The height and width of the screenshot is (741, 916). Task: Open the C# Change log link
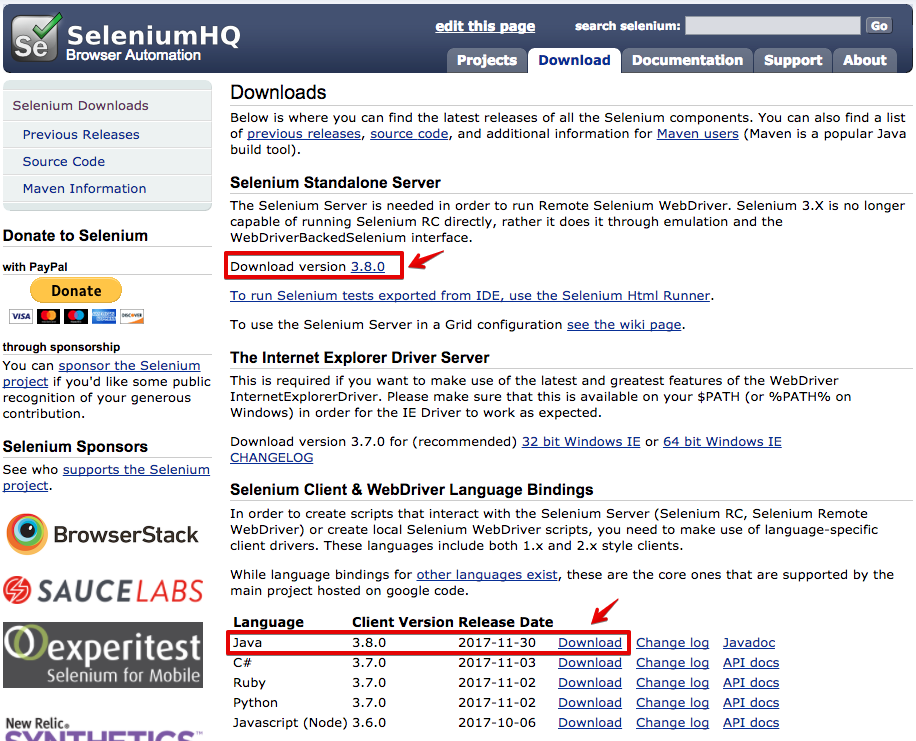tap(672, 663)
